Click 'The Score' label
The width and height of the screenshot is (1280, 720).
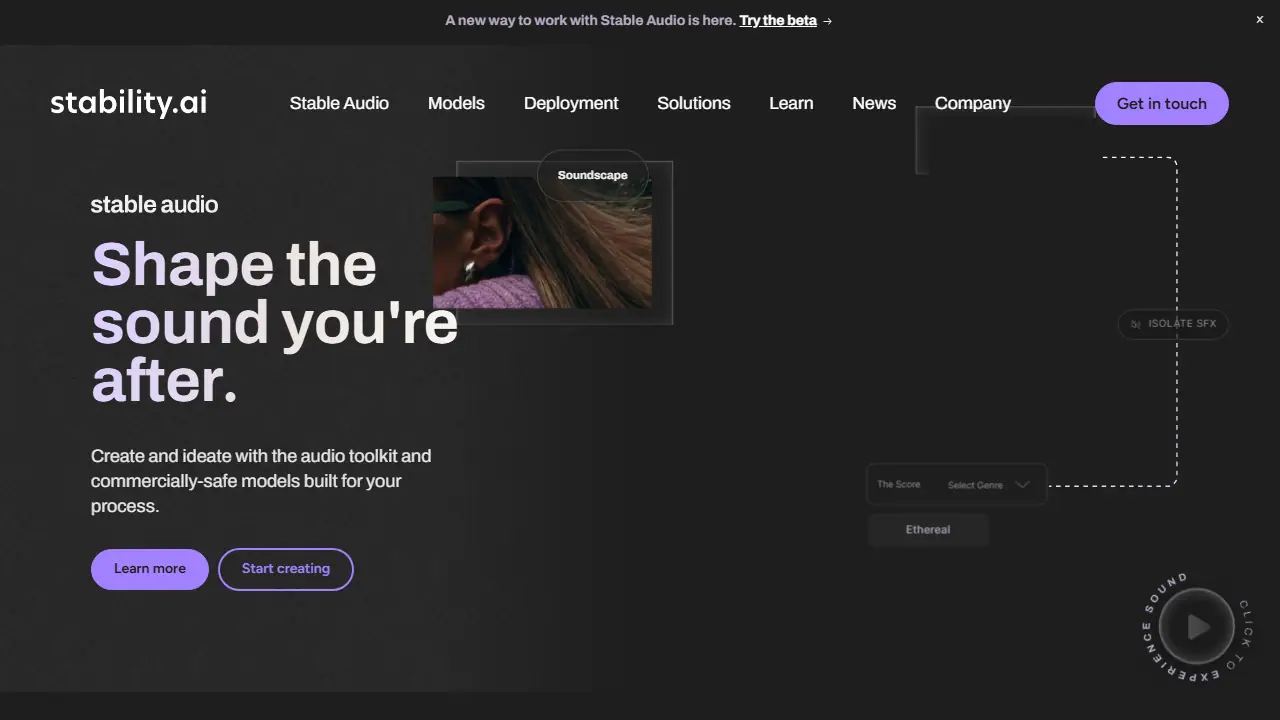tap(899, 484)
